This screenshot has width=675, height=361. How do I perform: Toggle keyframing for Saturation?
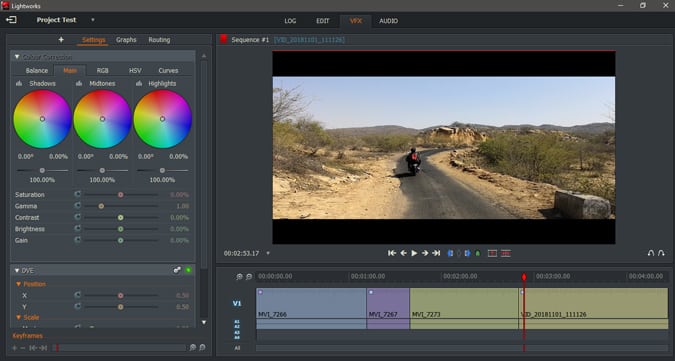coord(77,194)
